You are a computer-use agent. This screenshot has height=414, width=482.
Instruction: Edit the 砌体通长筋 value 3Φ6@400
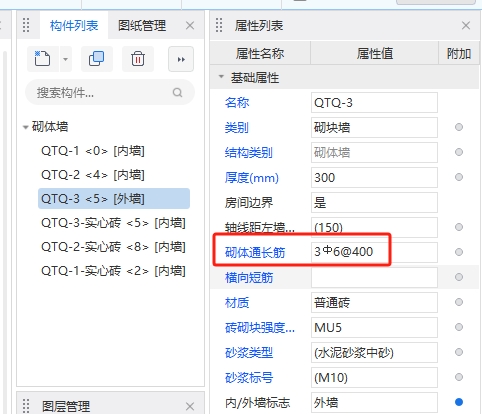(x=374, y=252)
